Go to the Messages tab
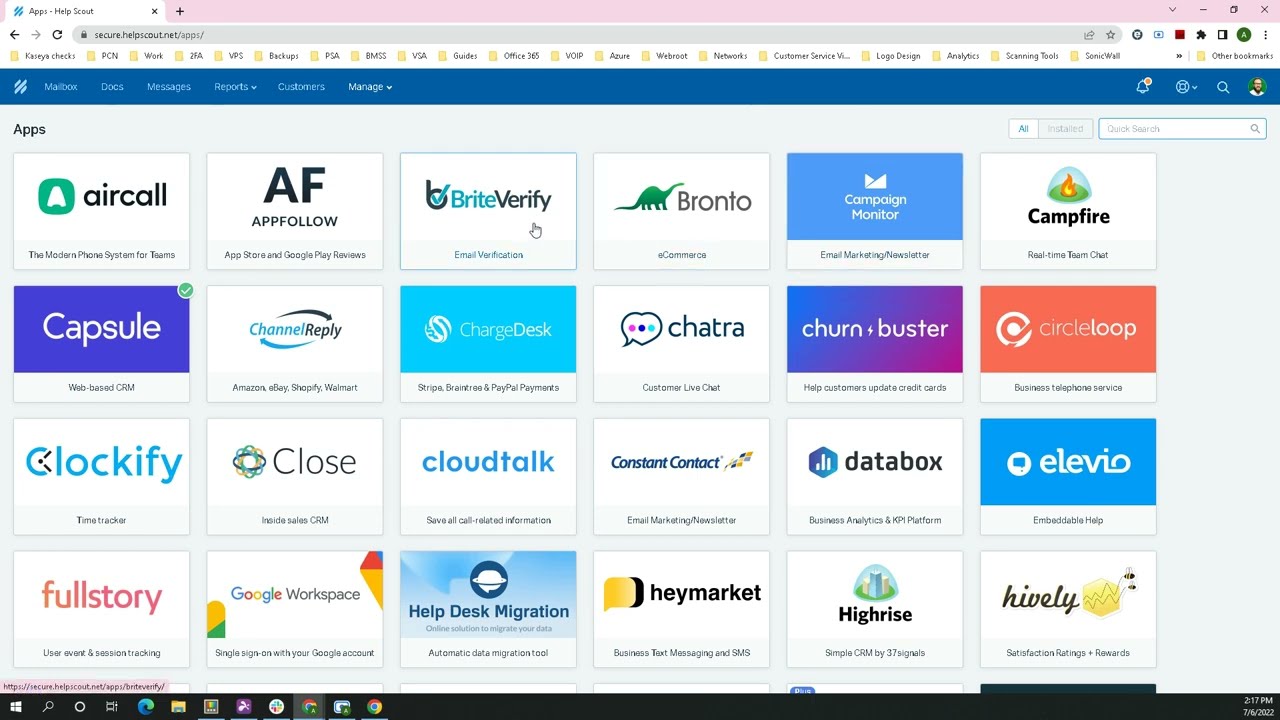Viewport: 1280px width, 720px height. (169, 87)
